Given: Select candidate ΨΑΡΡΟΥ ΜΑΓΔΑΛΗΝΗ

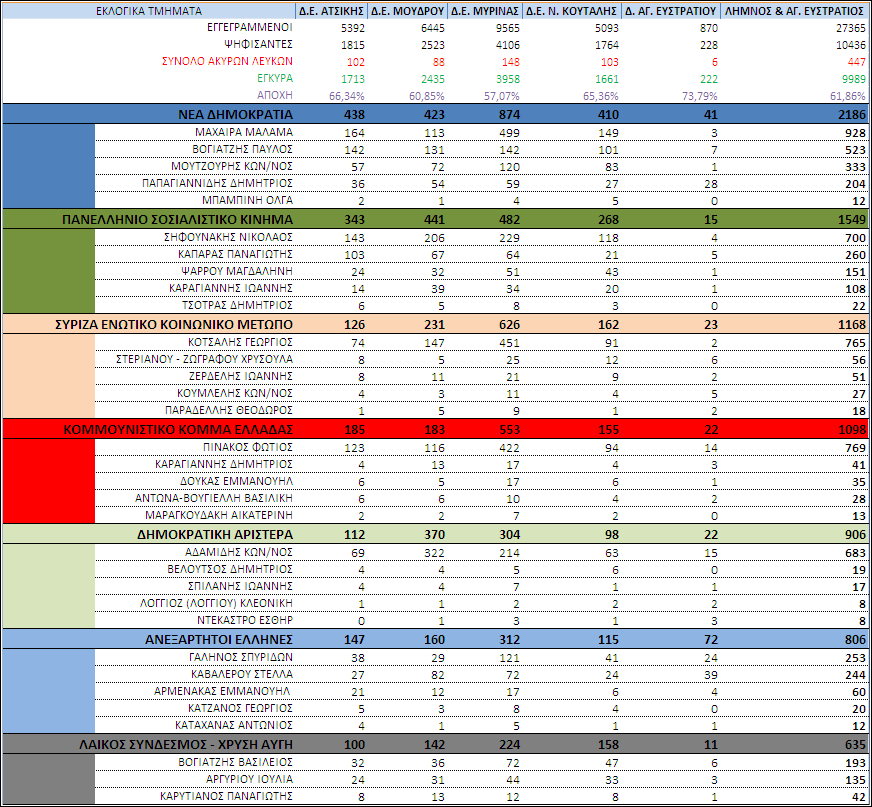Looking at the screenshot, I should pyautogui.click(x=237, y=271).
